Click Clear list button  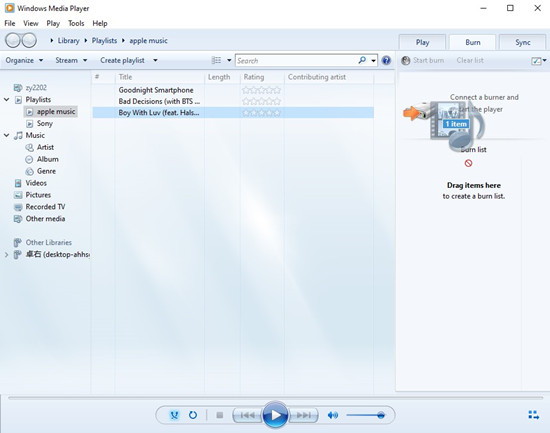(470, 60)
